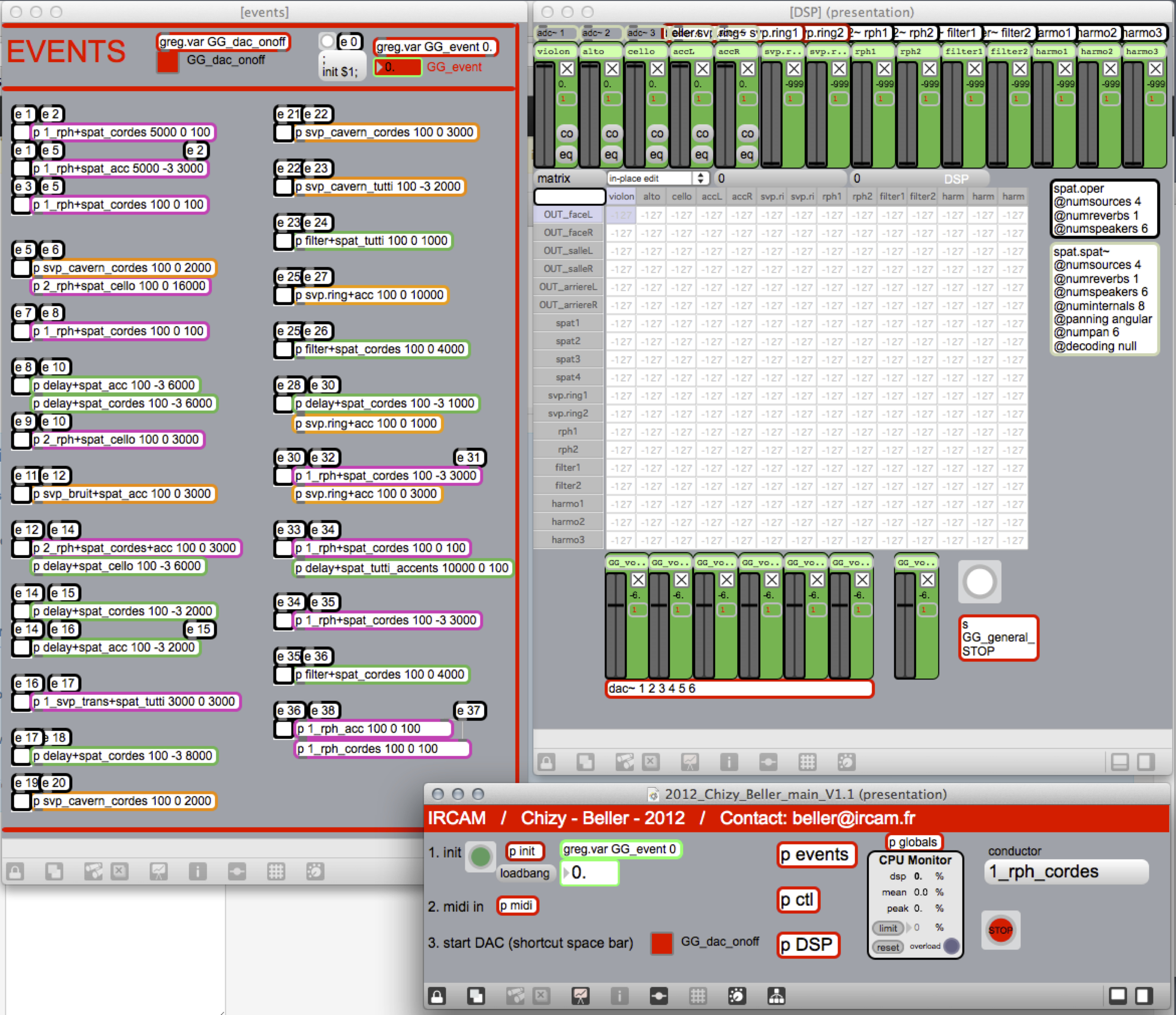Click the hierarchy tree icon in the main patcher toolbar
Viewport: 1176px width, 1015px height.
pos(776,996)
